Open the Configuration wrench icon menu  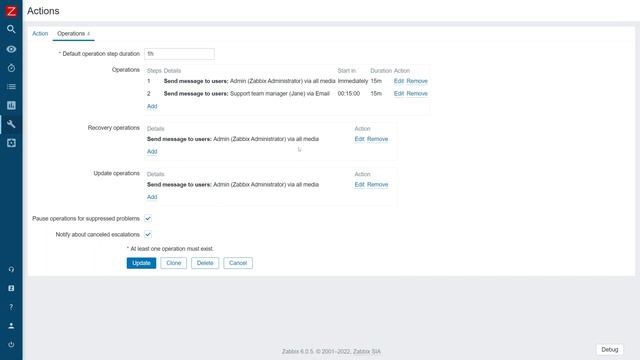coord(11,124)
